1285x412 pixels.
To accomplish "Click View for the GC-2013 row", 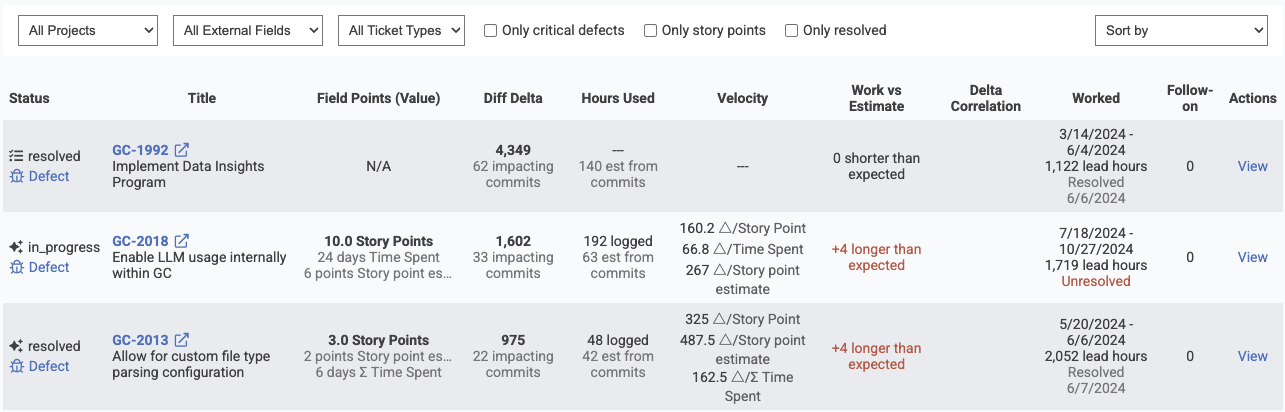I will (1252, 356).
